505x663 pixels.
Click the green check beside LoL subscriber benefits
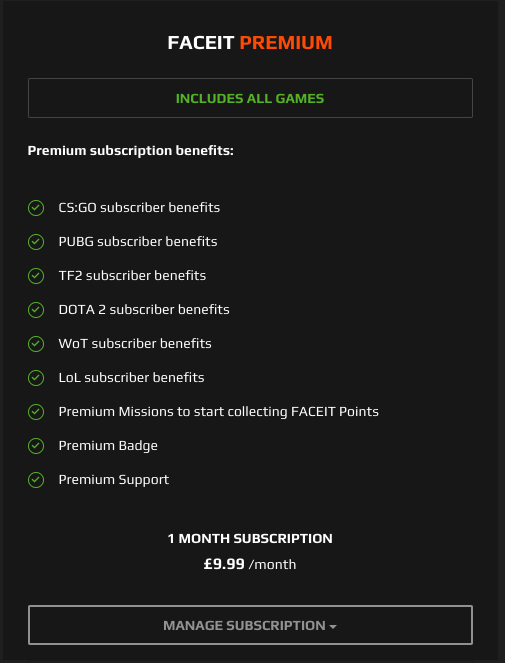pos(36,378)
